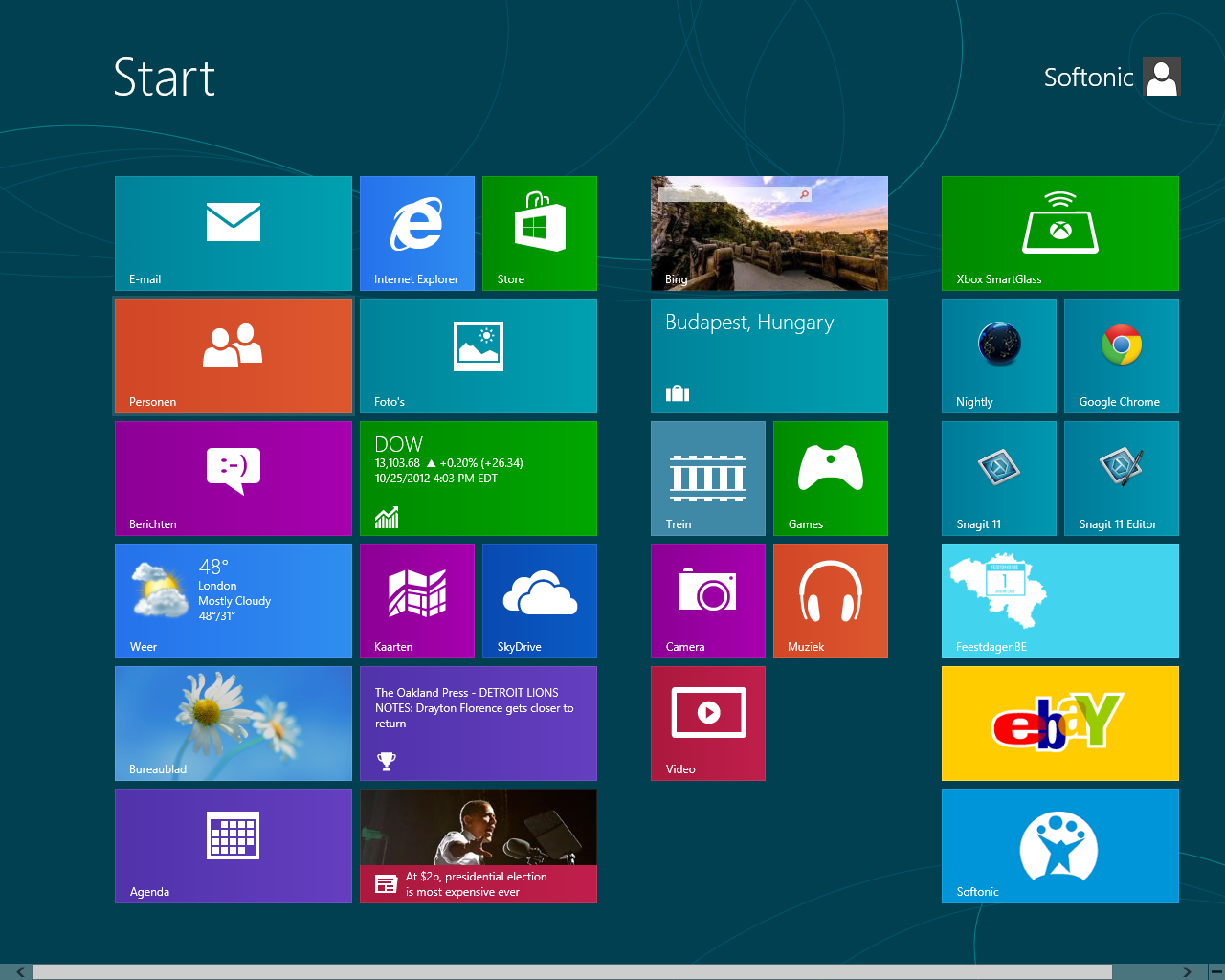Open the Camera app
The width and height of the screenshot is (1225, 980).
pos(707,600)
